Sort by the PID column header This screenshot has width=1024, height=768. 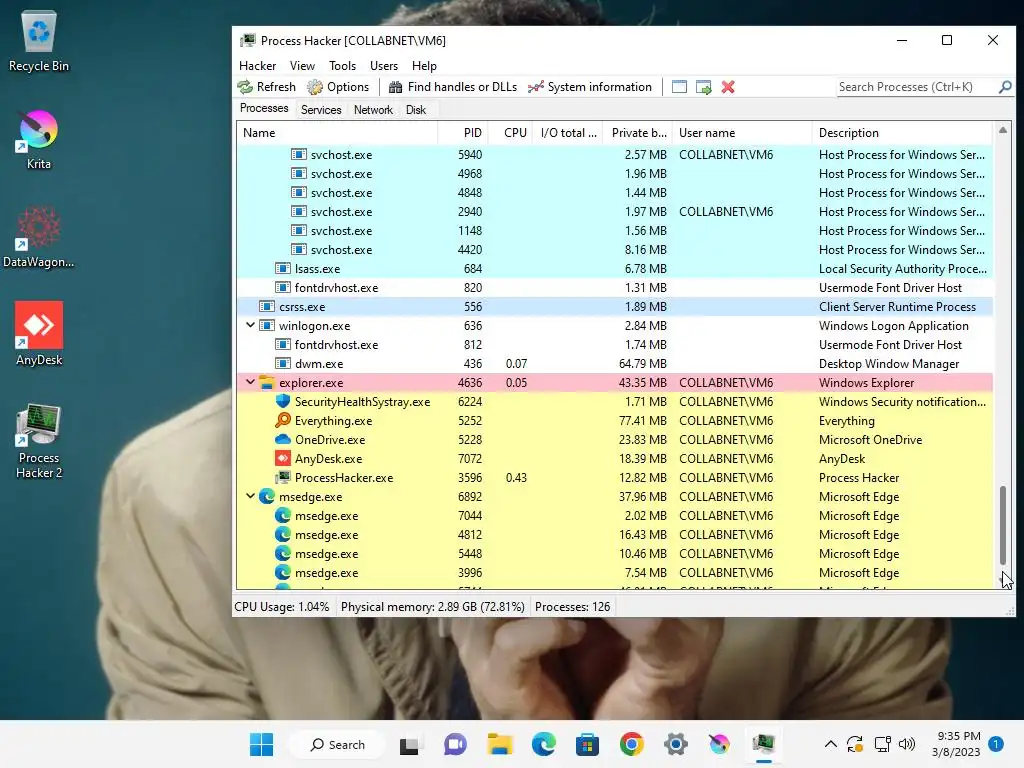462,133
